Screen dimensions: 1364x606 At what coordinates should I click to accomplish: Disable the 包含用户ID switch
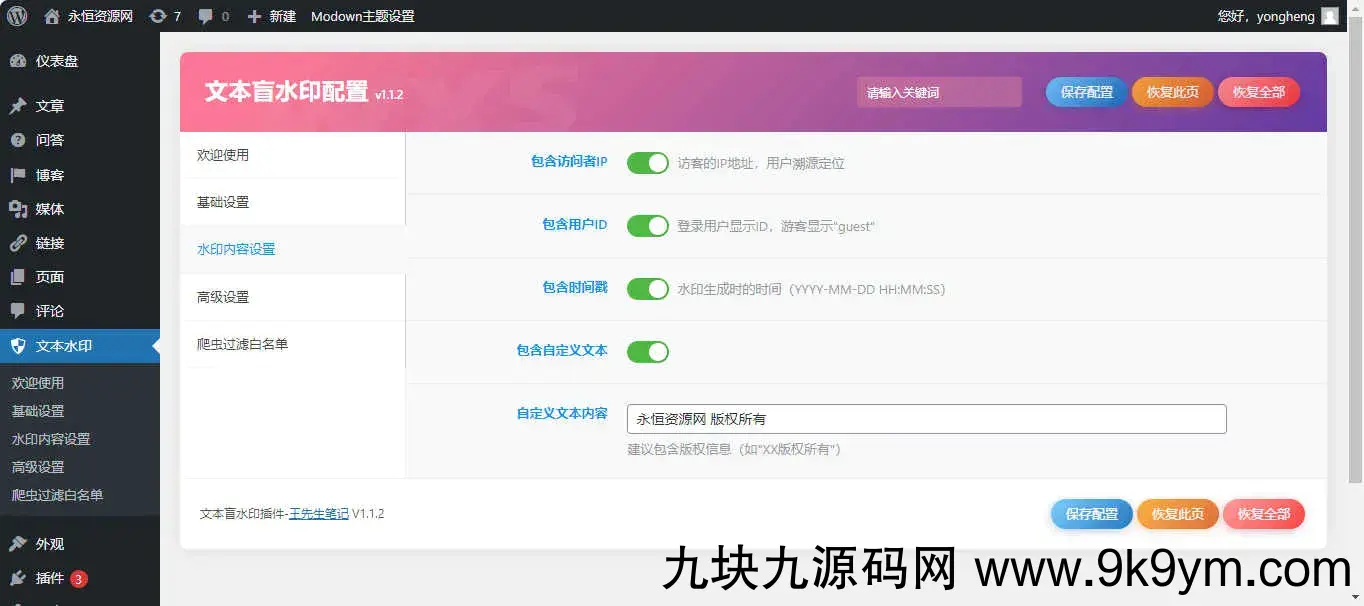pyautogui.click(x=647, y=226)
